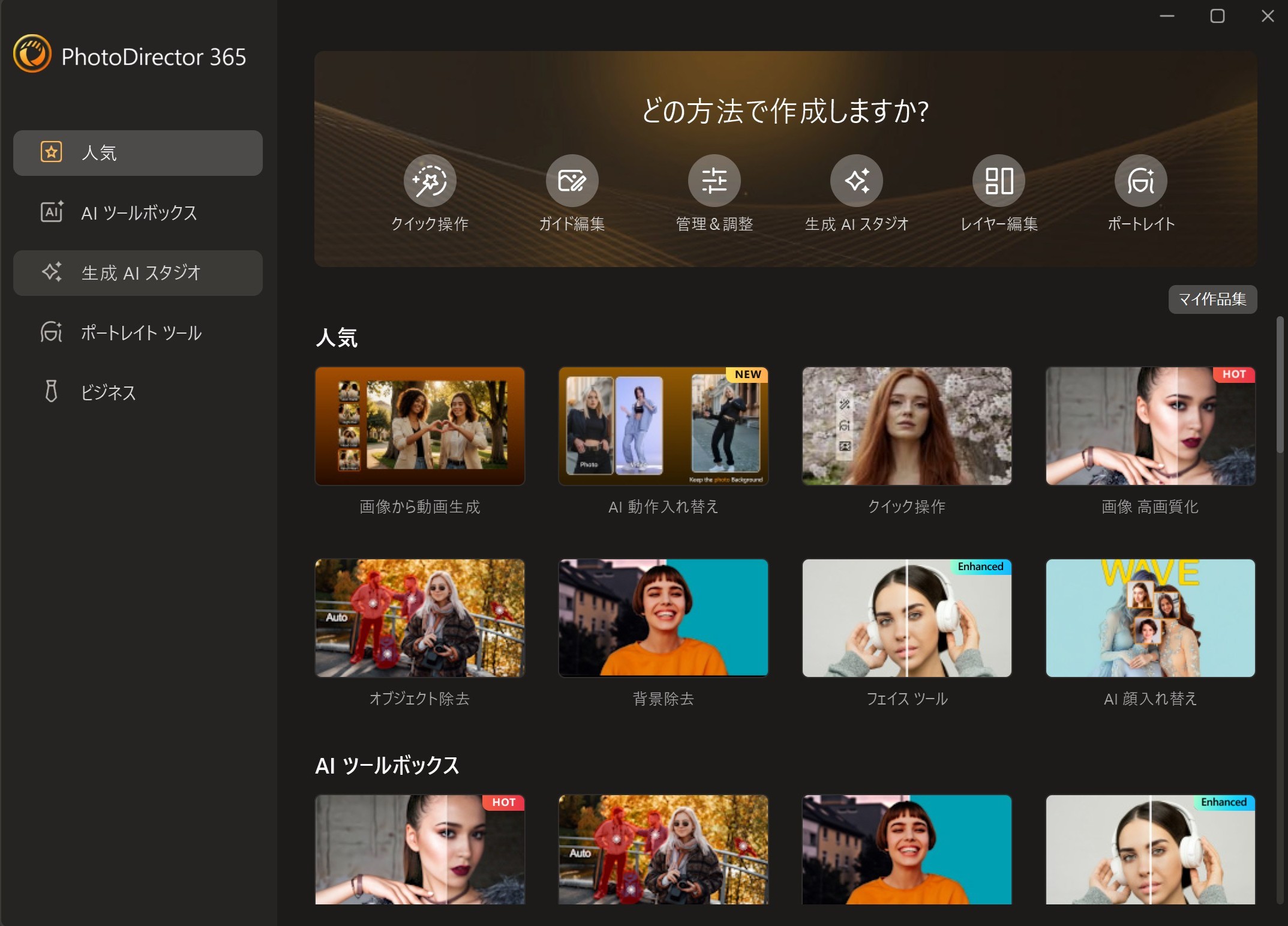
Task: Open 生成 AI スタジオ in sidebar
Action: 138,273
